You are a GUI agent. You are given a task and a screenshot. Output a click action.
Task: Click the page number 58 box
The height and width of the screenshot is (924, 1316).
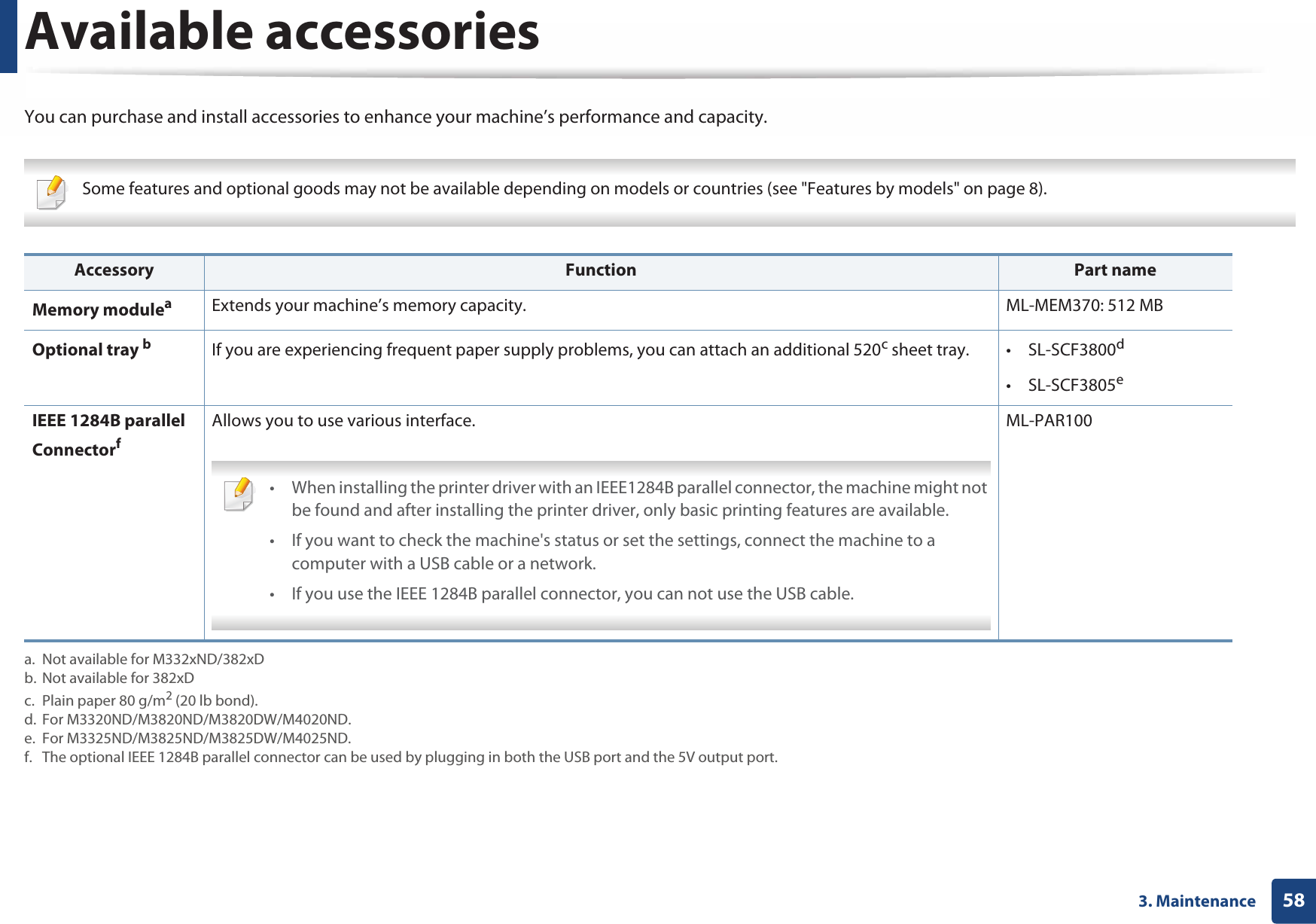[1293, 901]
